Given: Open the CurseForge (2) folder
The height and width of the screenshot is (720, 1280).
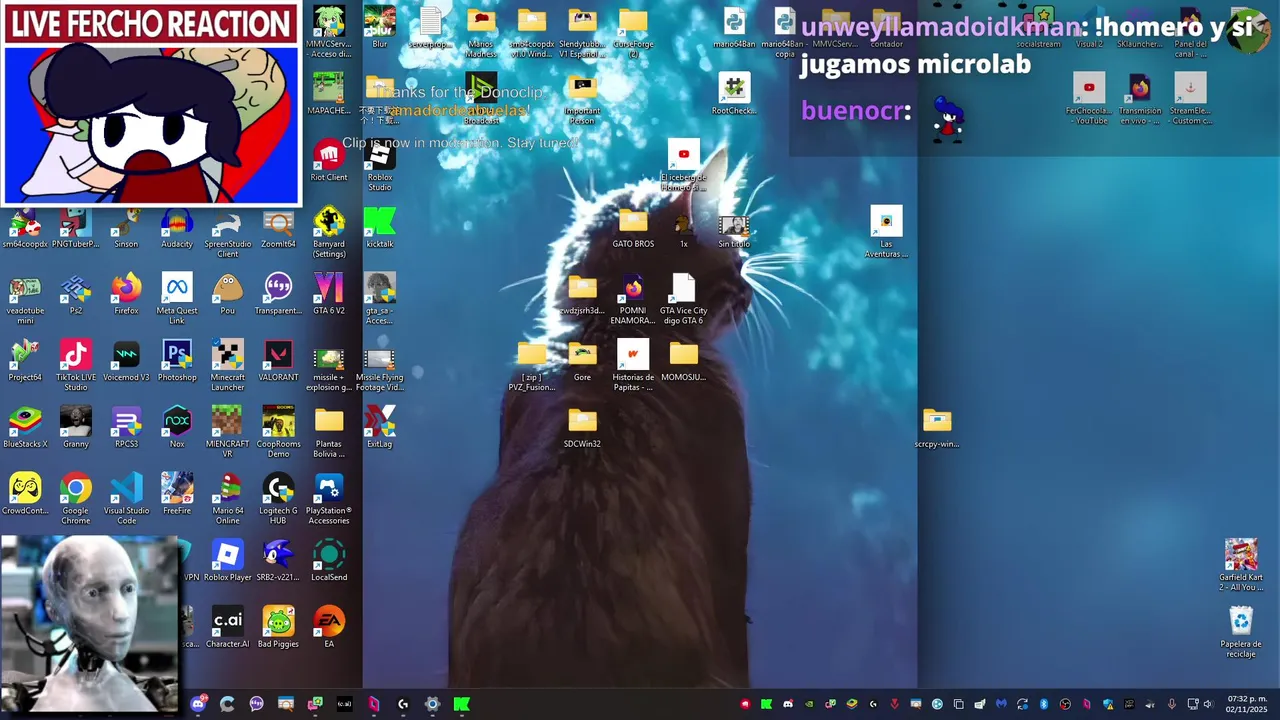Looking at the screenshot, I should (x=633, y=32).
